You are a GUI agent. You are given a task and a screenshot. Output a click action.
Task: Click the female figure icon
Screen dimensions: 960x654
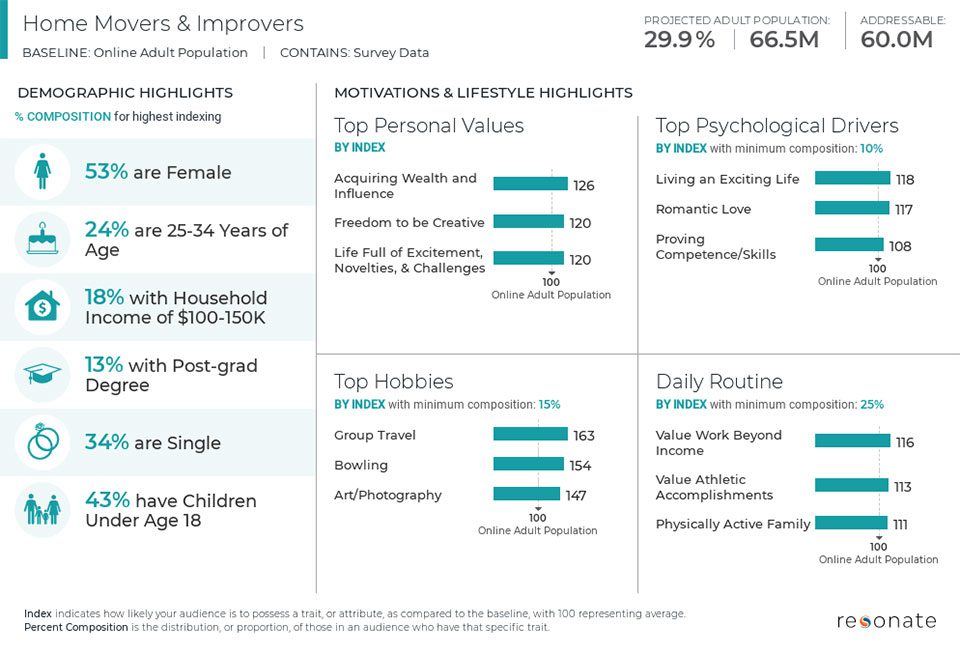[42, 172]
